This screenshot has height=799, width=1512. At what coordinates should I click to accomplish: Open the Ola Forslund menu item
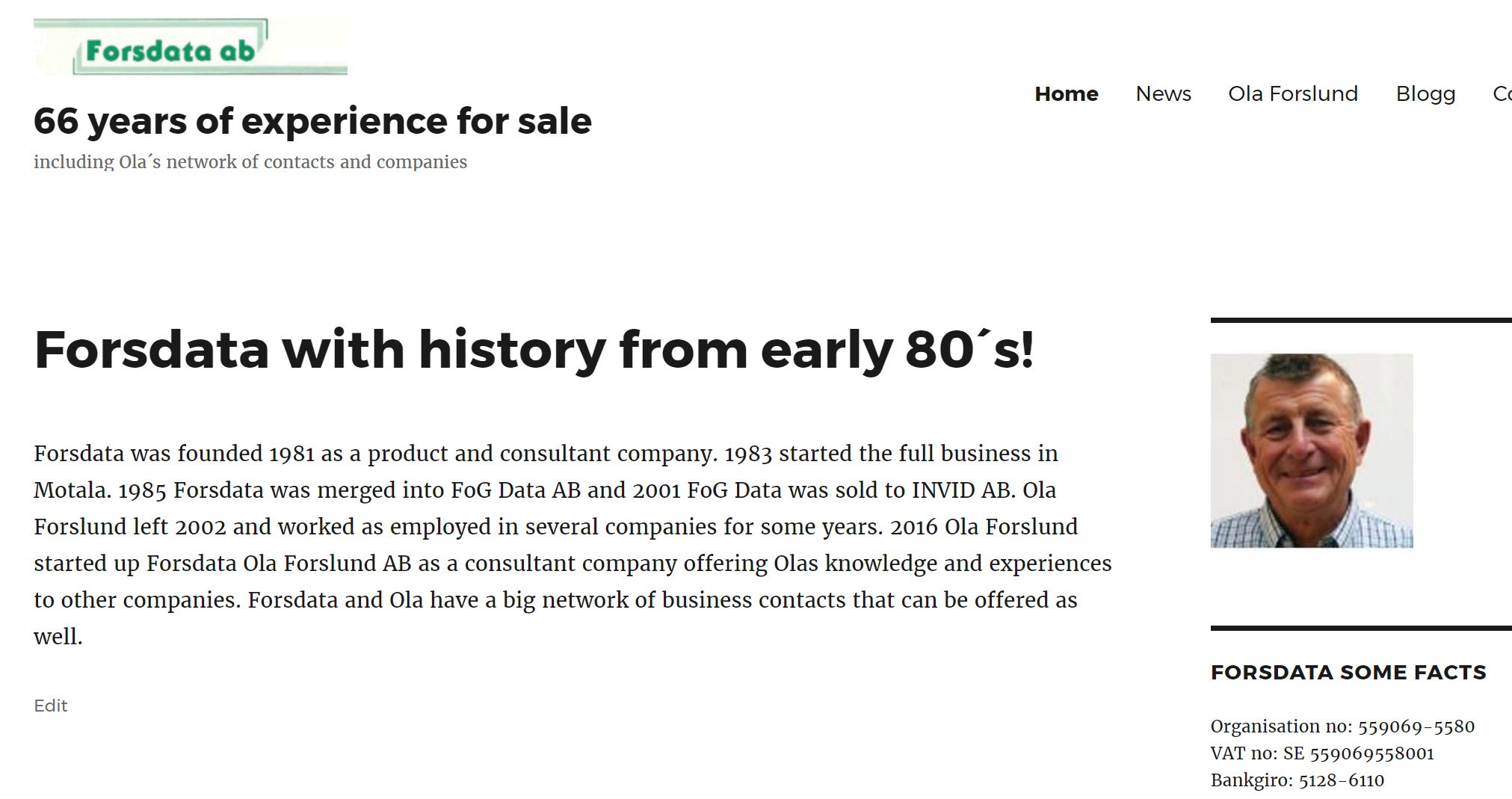[x=1293, y=94]
